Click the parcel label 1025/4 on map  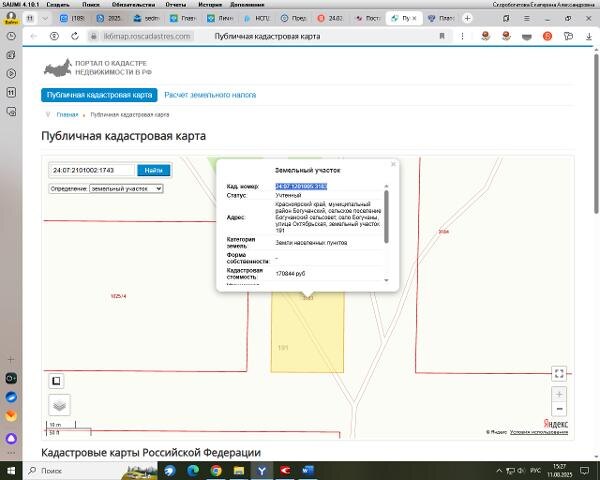tap(118, 296)
